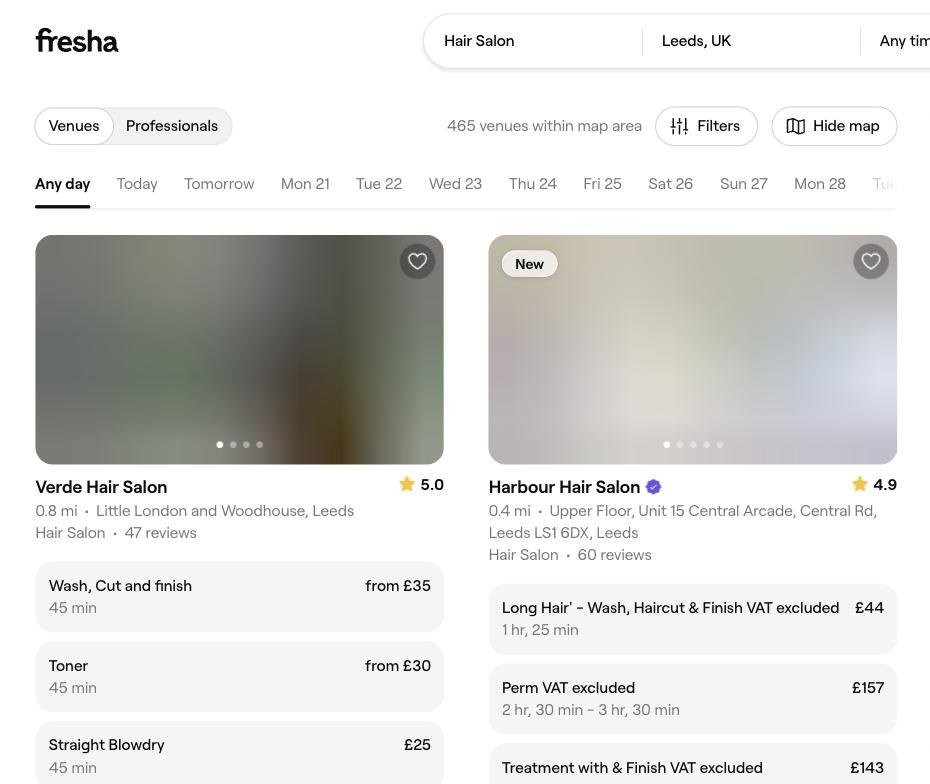Screen dimensions: 930x784
Task: Select the Tue 22 date tab
Action: (x=379, y=184)
